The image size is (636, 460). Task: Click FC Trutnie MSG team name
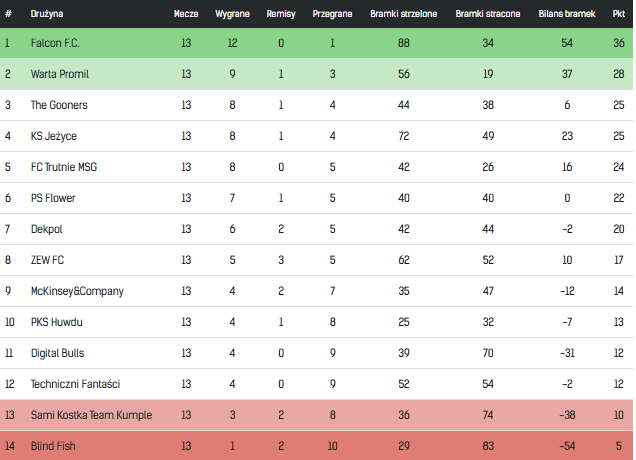coord(64,167)
